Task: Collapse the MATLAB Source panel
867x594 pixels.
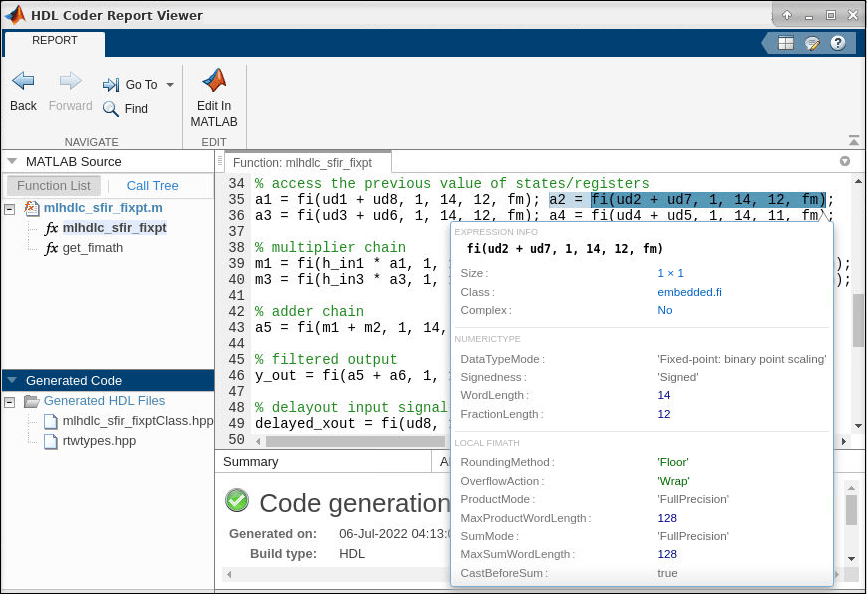Action: coord(12,162)
